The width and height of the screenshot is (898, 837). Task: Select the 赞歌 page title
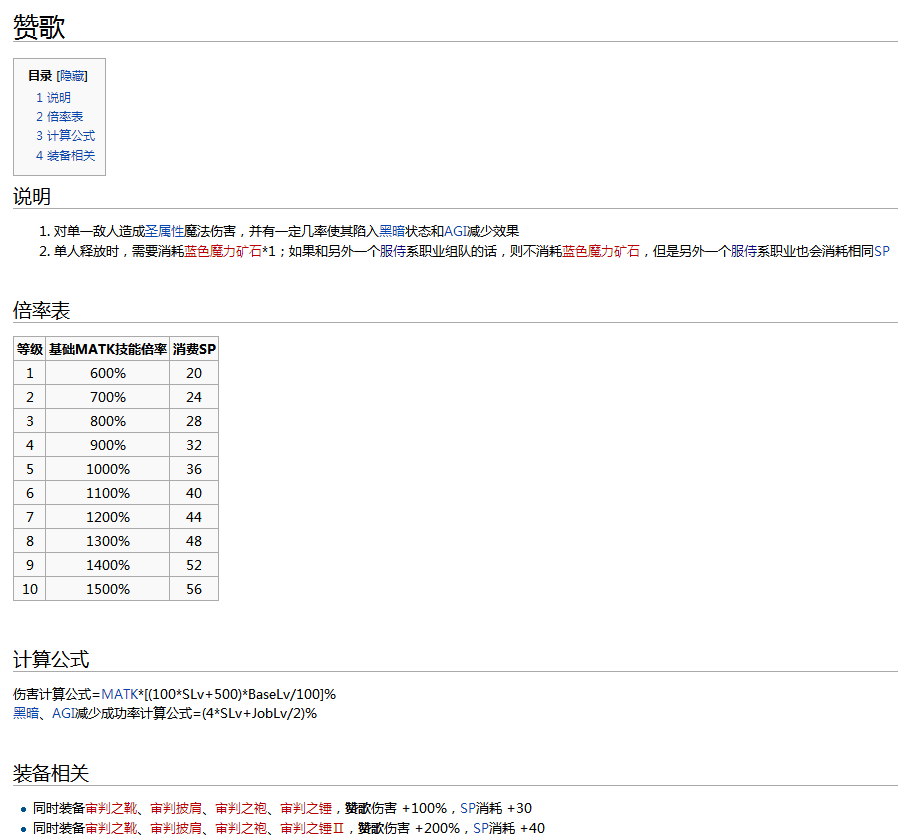(x=39, y=27)
